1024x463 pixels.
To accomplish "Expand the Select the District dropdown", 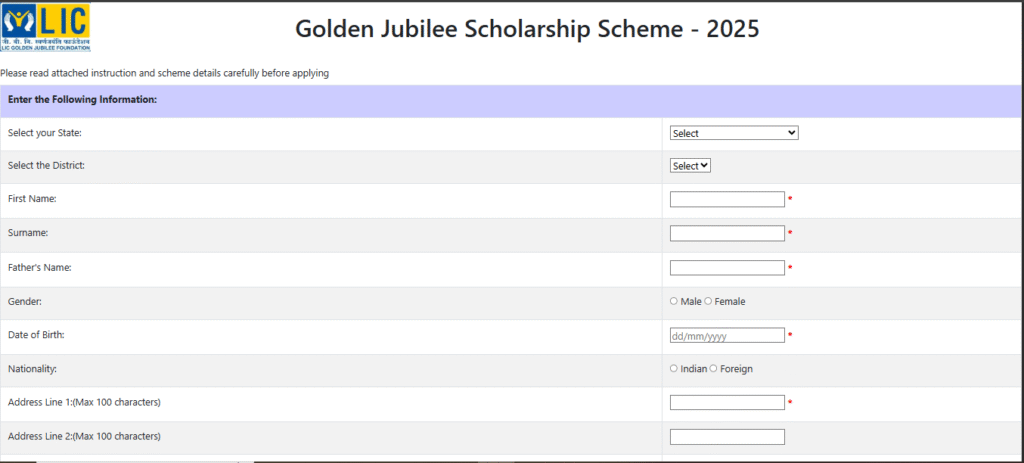I will [x=690, y=166].
